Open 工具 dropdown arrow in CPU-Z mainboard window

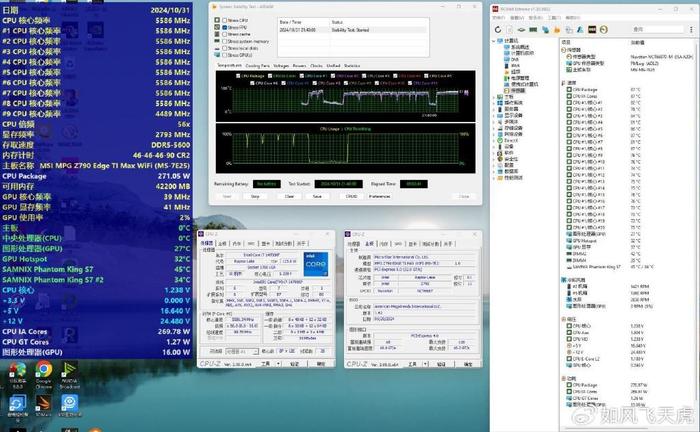click(425, 364)
